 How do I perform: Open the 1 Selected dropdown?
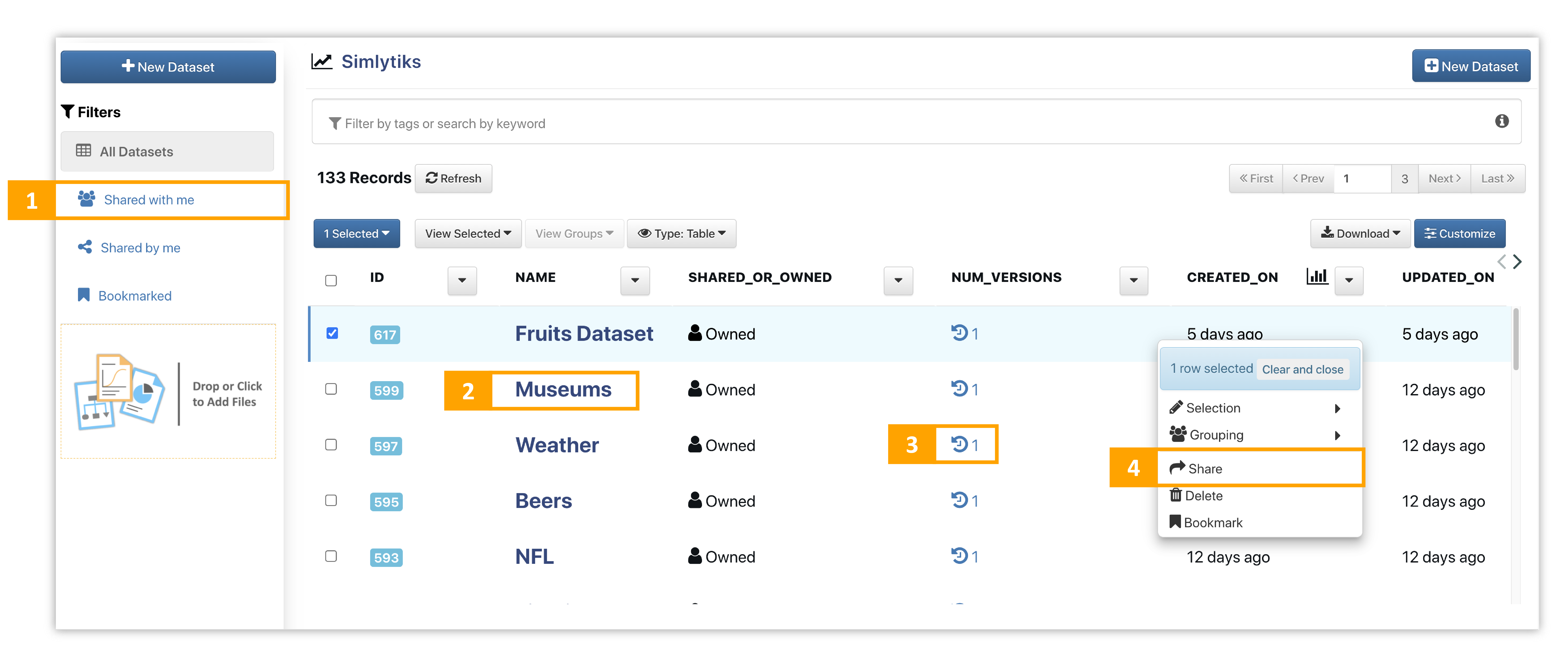pyautogui.click(x=357, y=234)
